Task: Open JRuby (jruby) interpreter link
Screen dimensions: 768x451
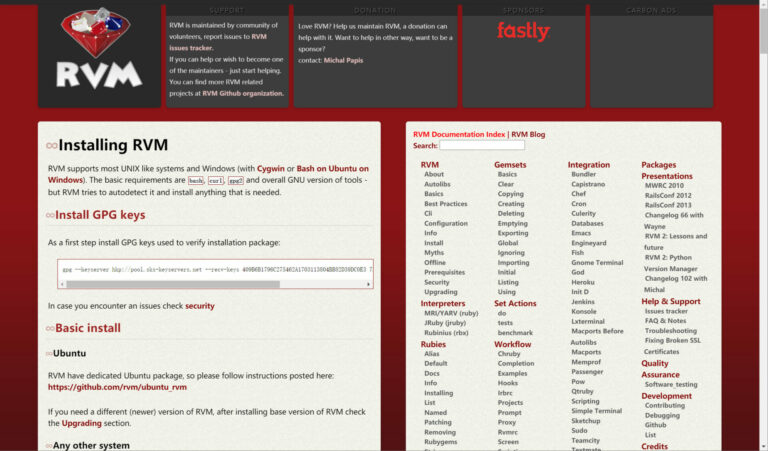Action: click(445, 323)
